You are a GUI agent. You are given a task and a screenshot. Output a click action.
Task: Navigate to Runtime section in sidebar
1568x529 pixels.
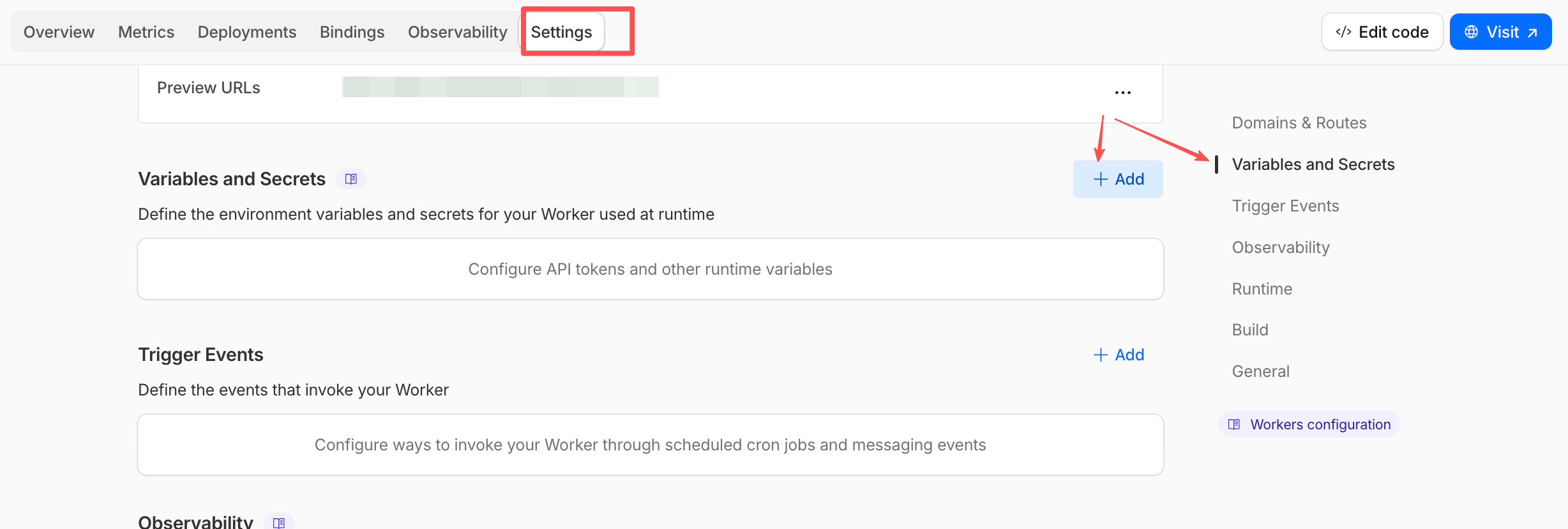pos(1262,289)
